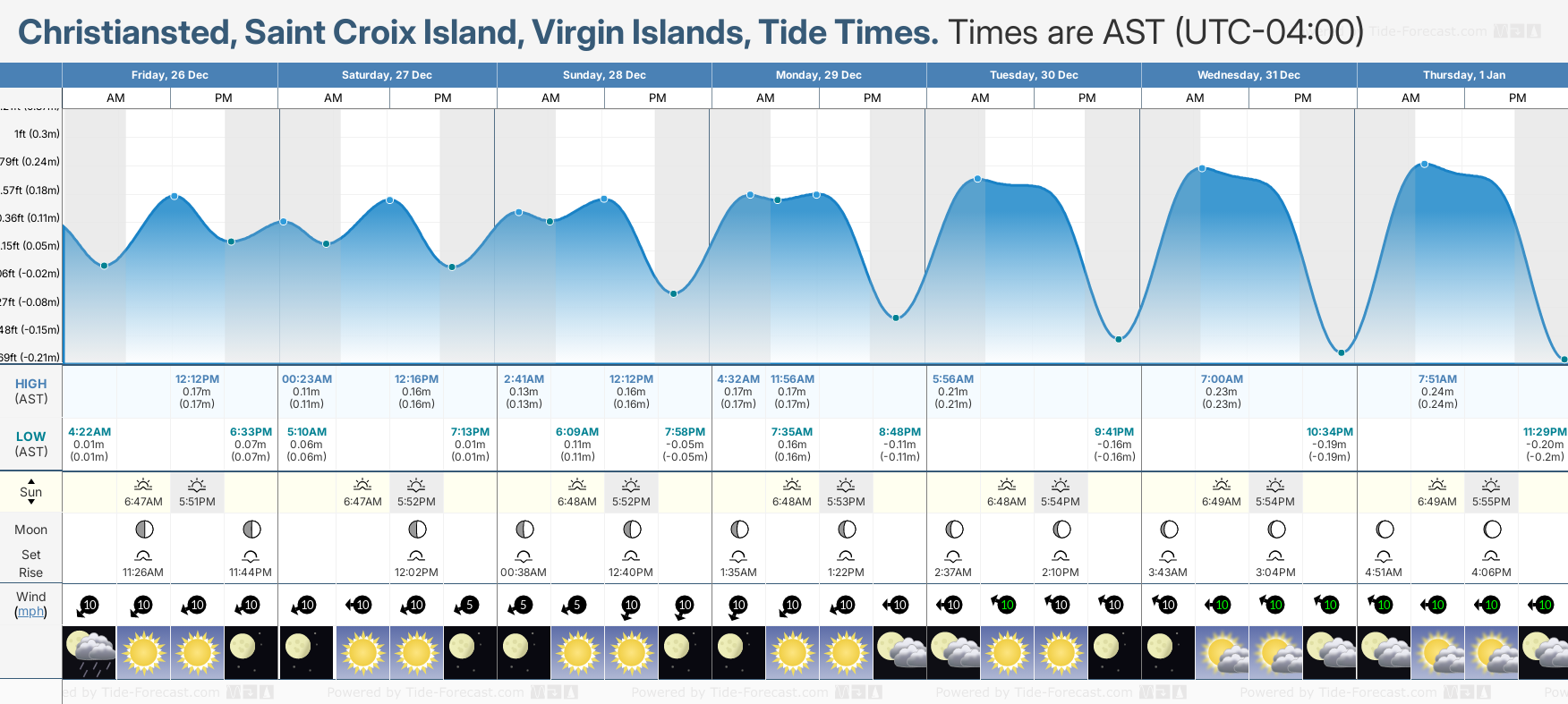
Task: Select the Friday, 26 Dec day header
Action: point(170,75)
